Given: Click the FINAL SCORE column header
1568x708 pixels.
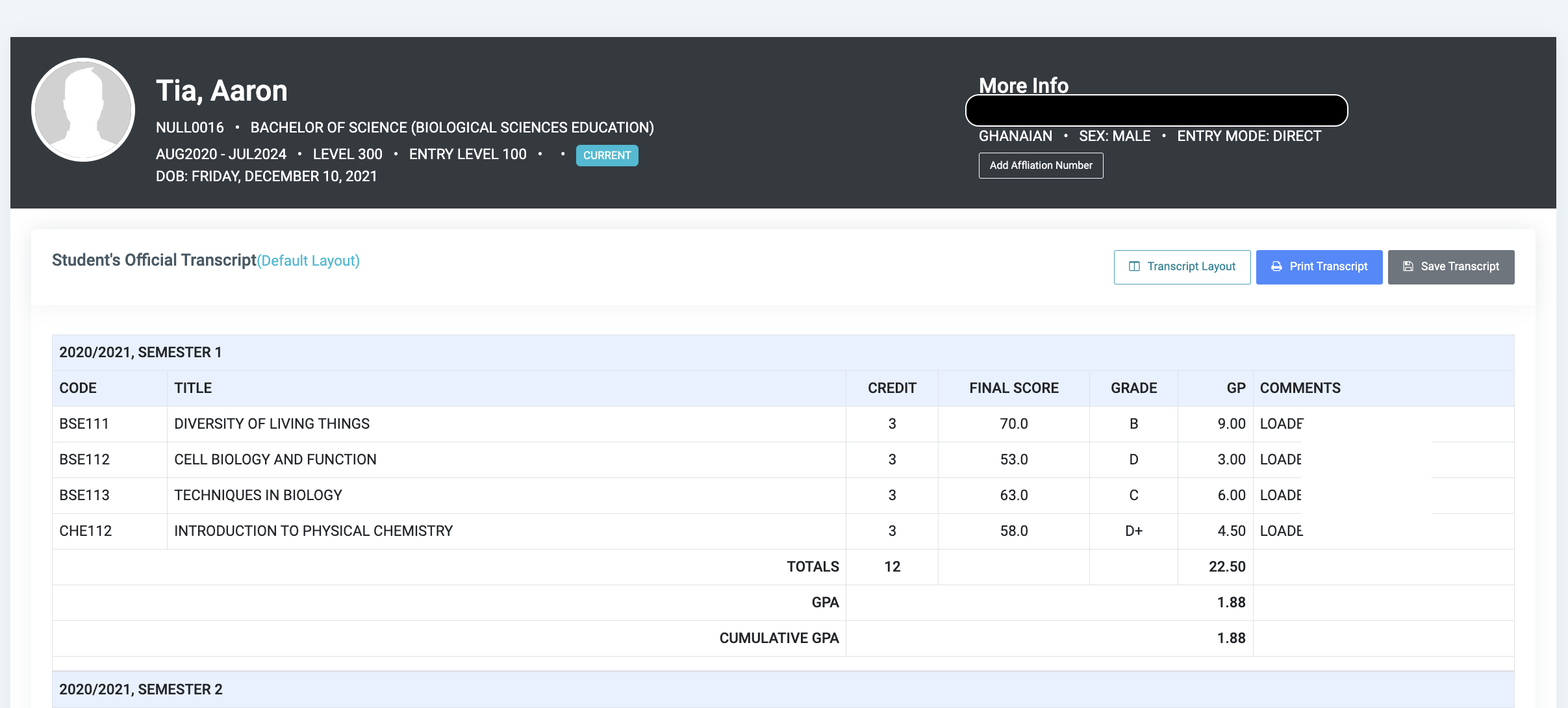Looking at the screenshot, I should 1013,388.
